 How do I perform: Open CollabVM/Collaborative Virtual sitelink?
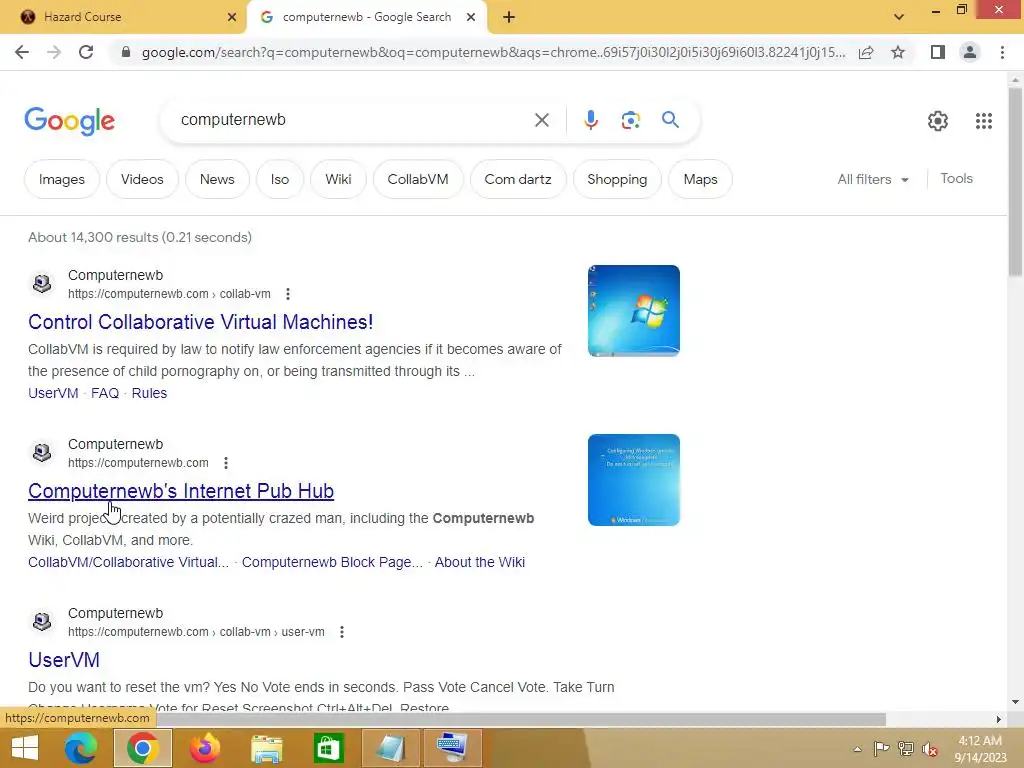[129, 562]
